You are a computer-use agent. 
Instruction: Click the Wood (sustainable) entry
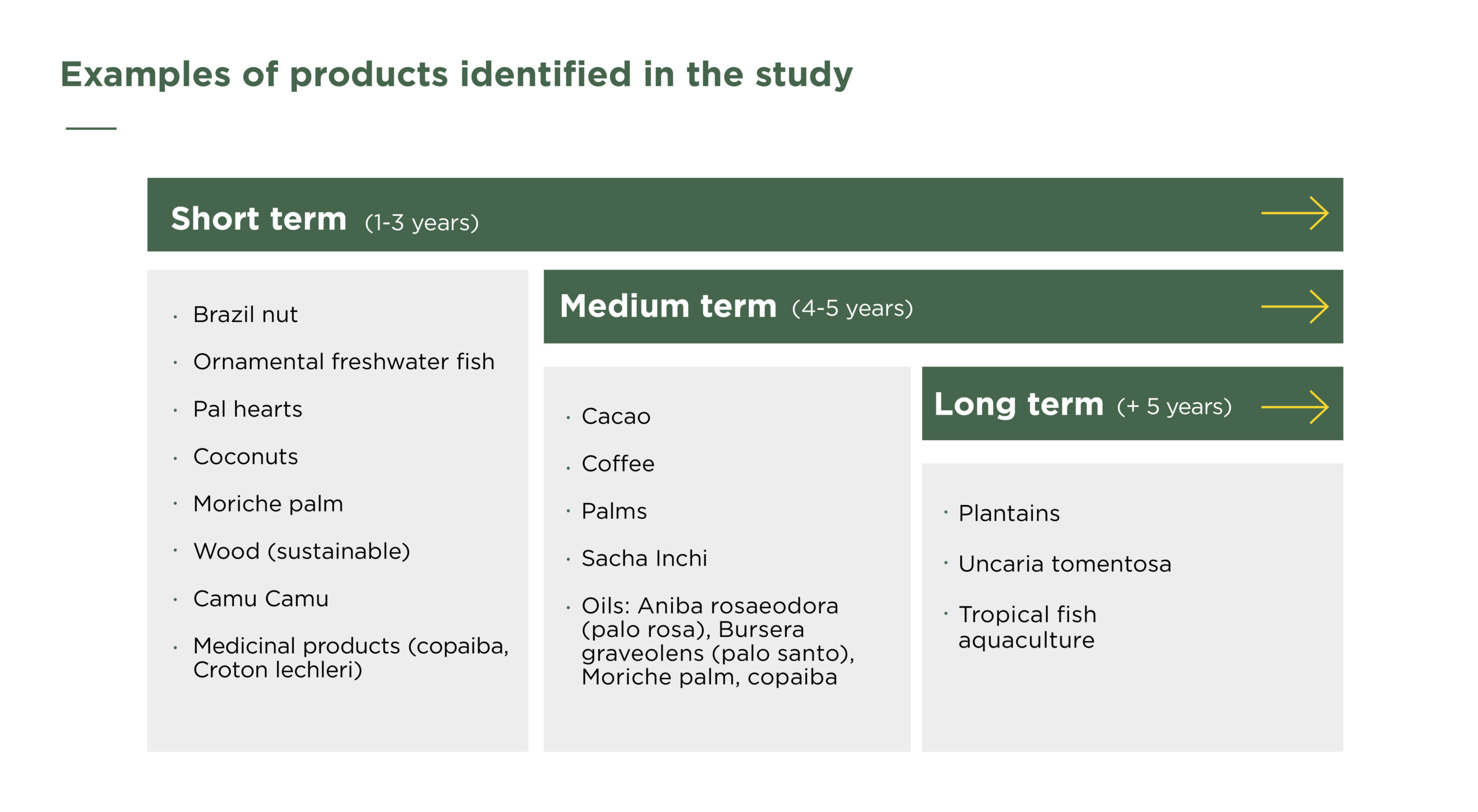[301, 551]
